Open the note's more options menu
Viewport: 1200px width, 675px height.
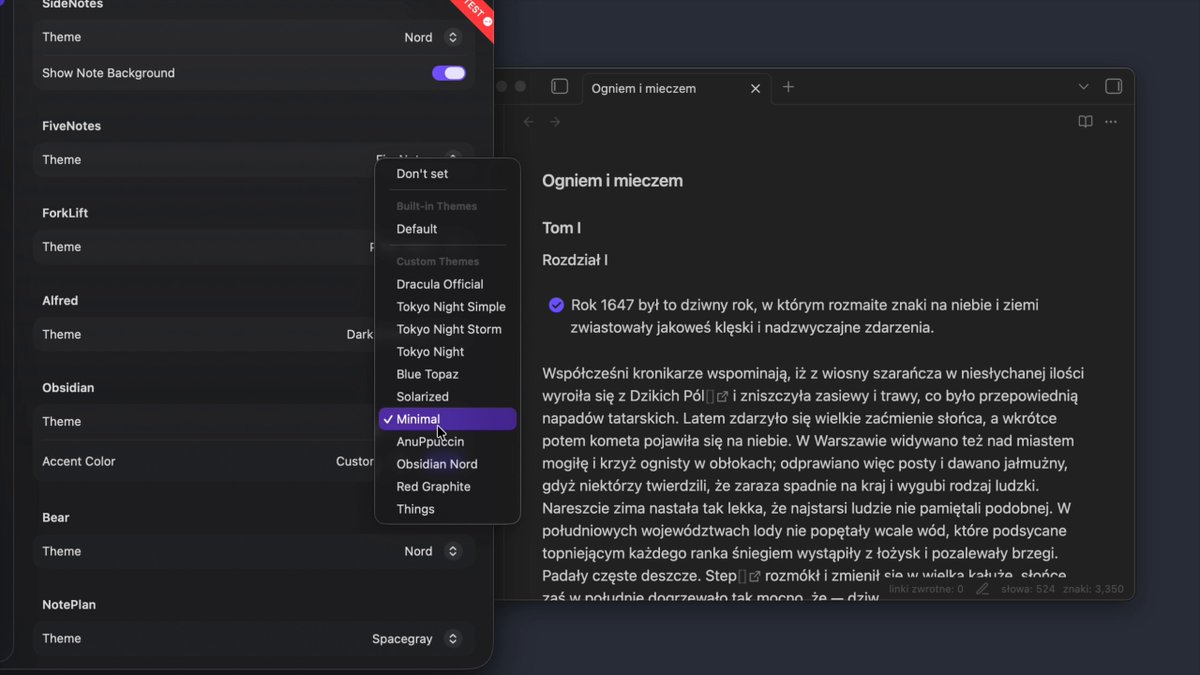[x=1111, y=122]
